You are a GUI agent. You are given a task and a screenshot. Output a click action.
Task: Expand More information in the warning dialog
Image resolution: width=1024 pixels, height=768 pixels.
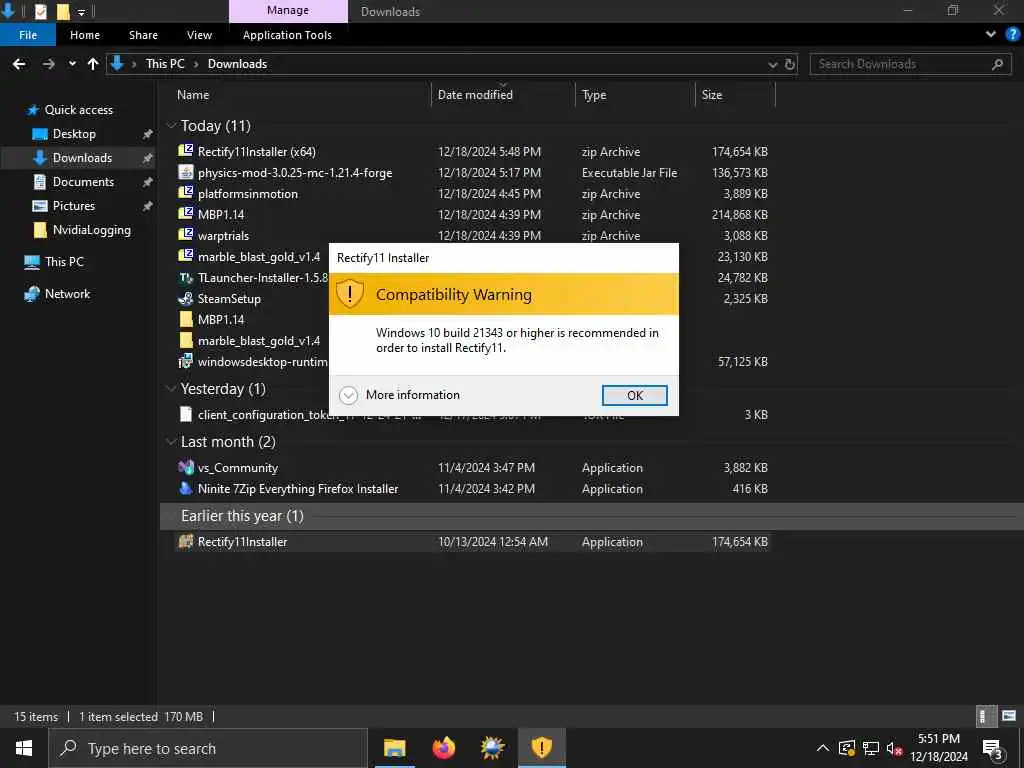click(400, 395)
